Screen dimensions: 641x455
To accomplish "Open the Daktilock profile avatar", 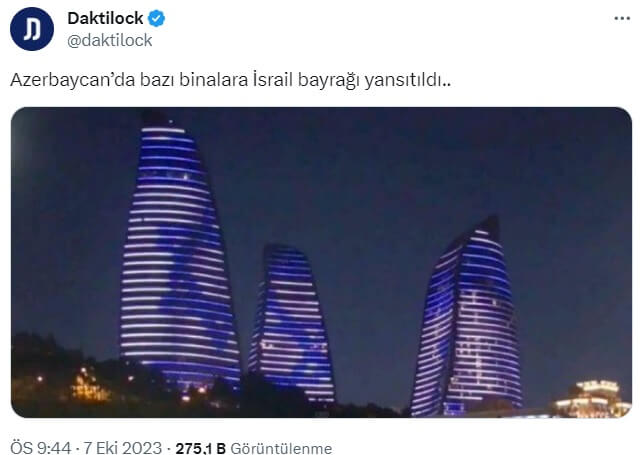I will pyautogui.click(x=31, y=29).
